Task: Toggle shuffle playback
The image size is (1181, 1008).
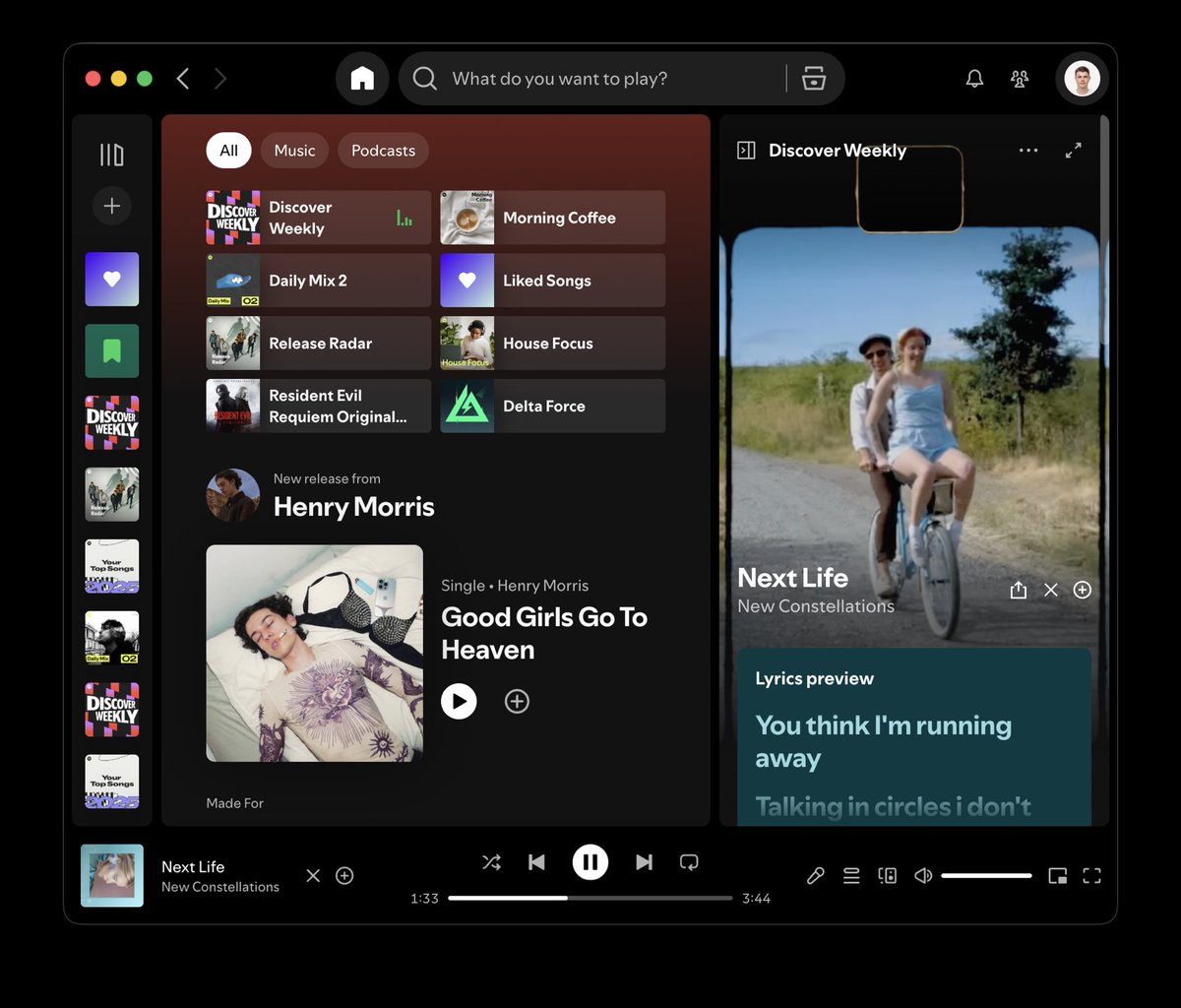Action: (491, 862)
